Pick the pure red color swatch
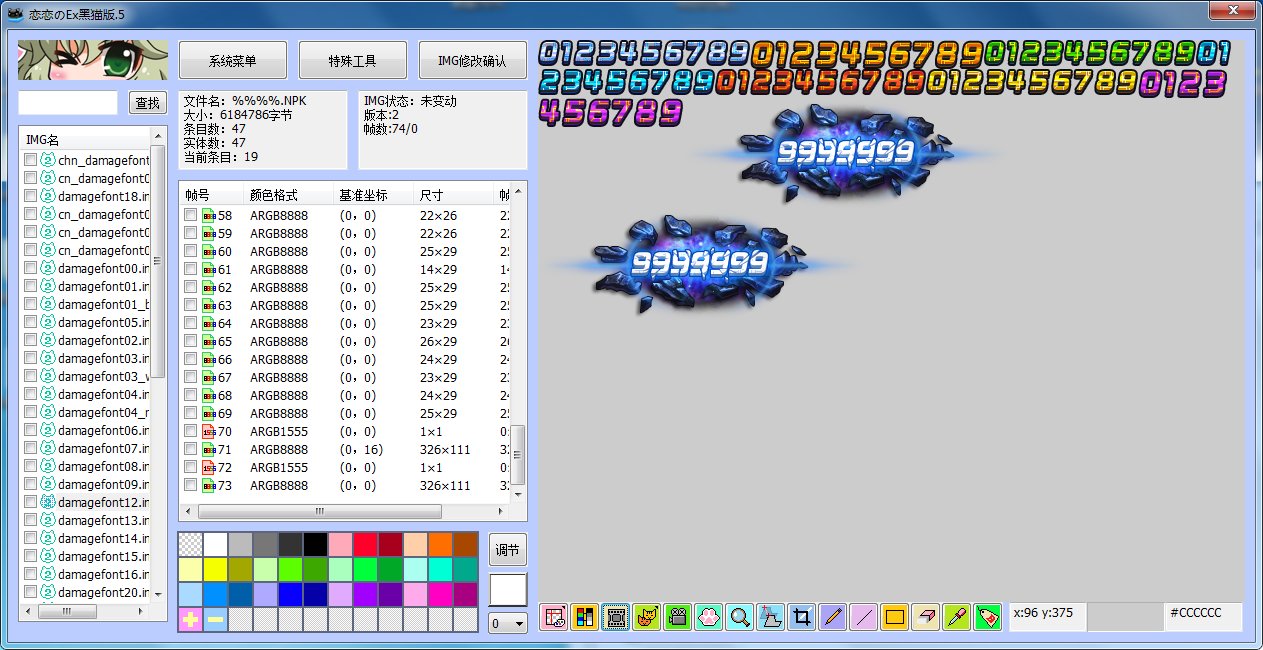The image size is (1263, 650). pyautogui.click(x=365, y=545)
